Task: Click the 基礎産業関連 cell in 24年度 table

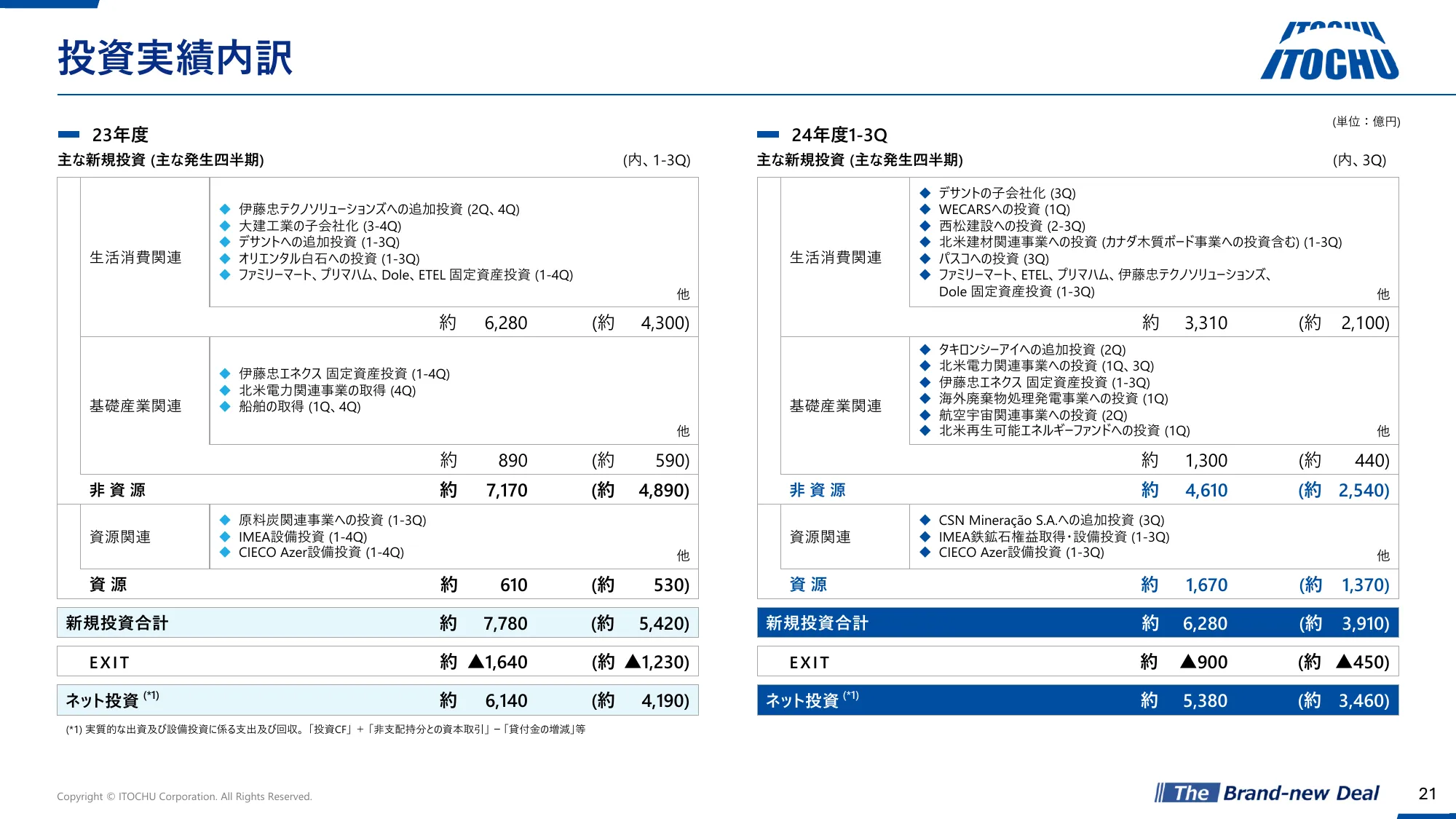Action: point(836,406)
